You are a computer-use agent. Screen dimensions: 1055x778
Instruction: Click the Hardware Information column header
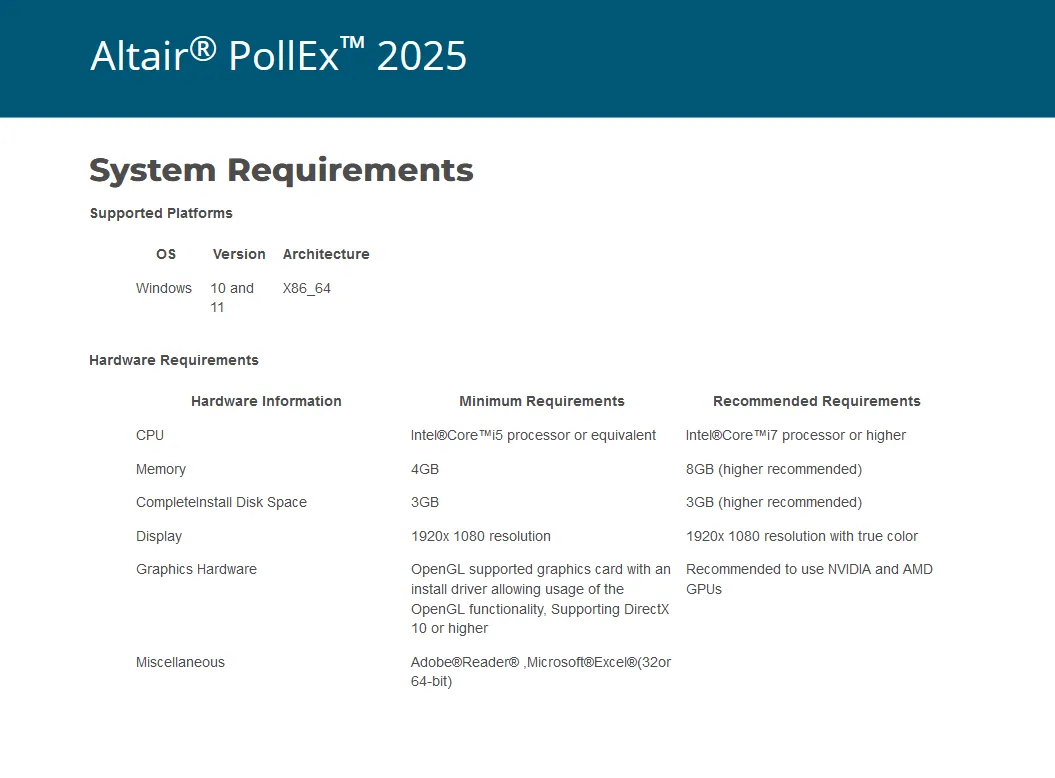click(x=266, y=401)
